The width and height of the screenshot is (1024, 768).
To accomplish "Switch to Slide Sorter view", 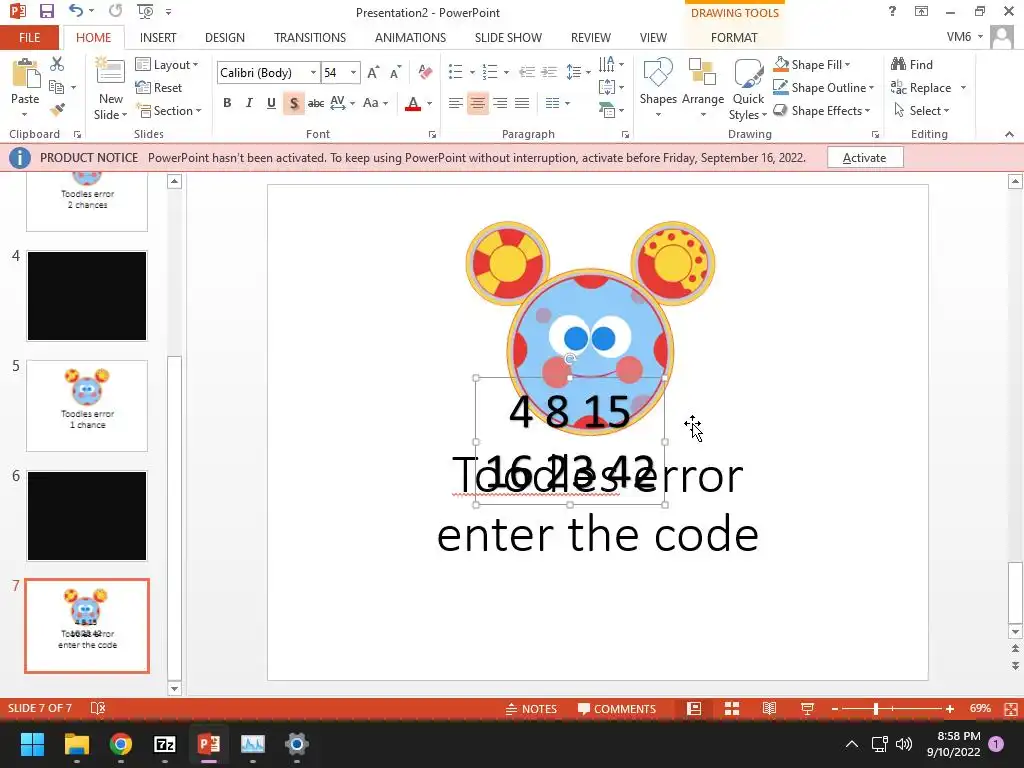I will tap(731, 709).
